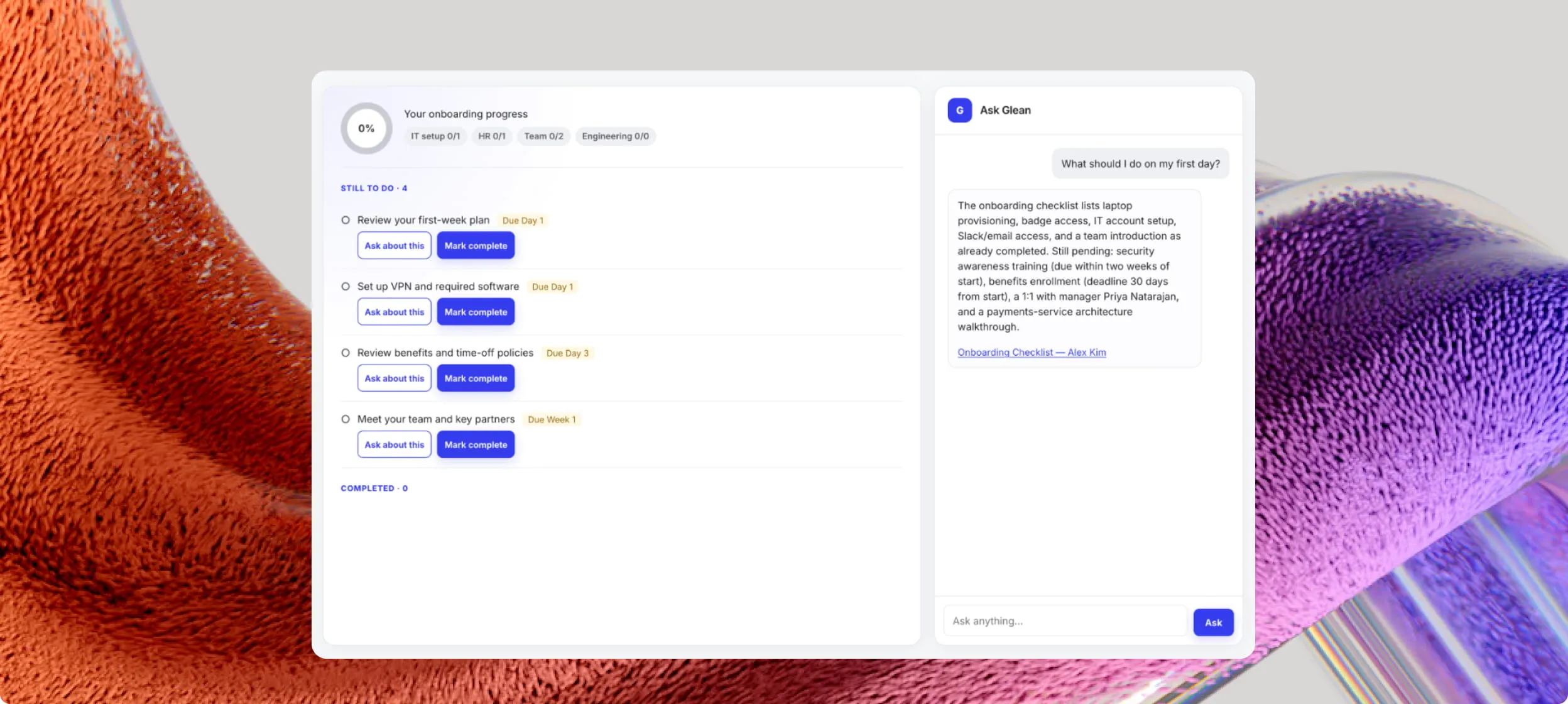The image size is (1568, 704).
Task: Toggle the circle for Review benefits task
Action: (346, 353)
